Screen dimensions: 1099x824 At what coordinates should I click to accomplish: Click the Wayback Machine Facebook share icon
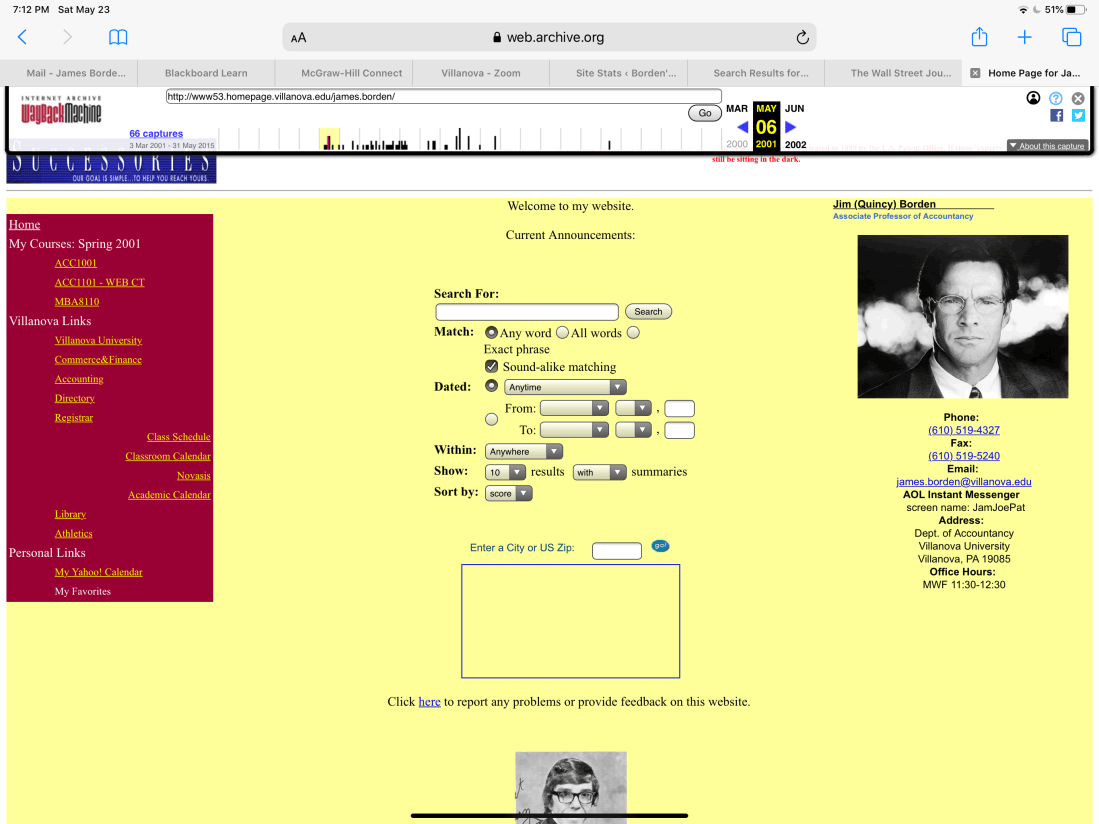click(x=1056, y=115)
